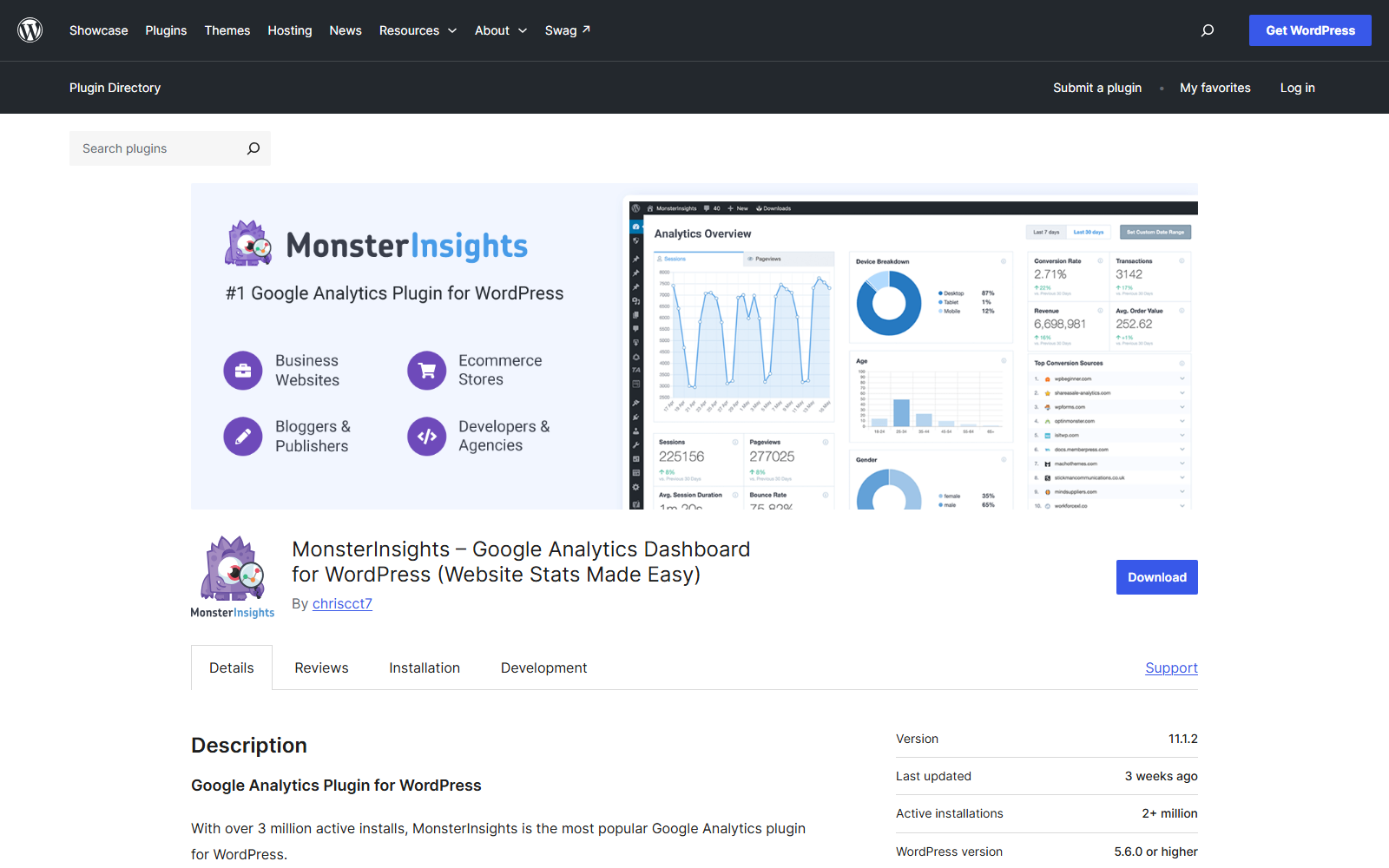The height and width of the screenshot is (868, 1389).
Task: Click the Version 11.1.2 value
Action: [x=1182, y=739]
